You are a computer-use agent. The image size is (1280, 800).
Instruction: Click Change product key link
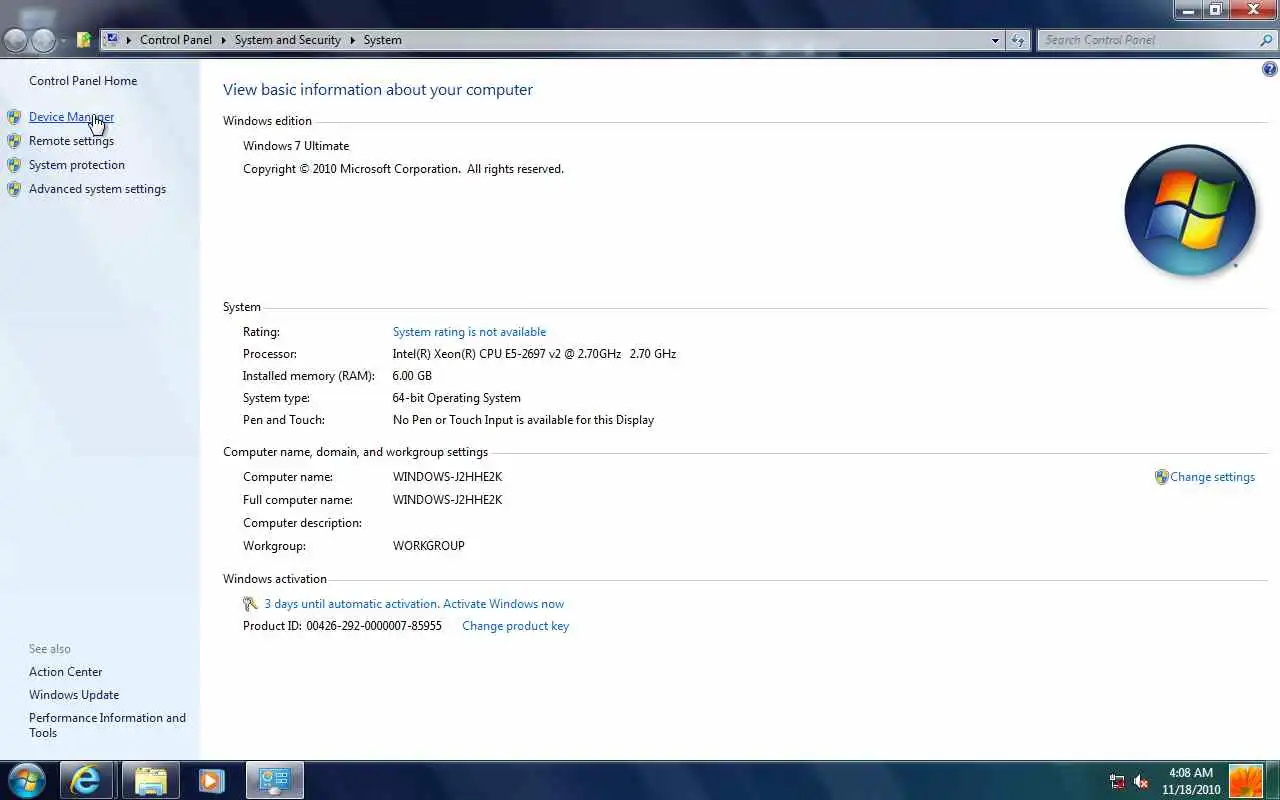515,626
